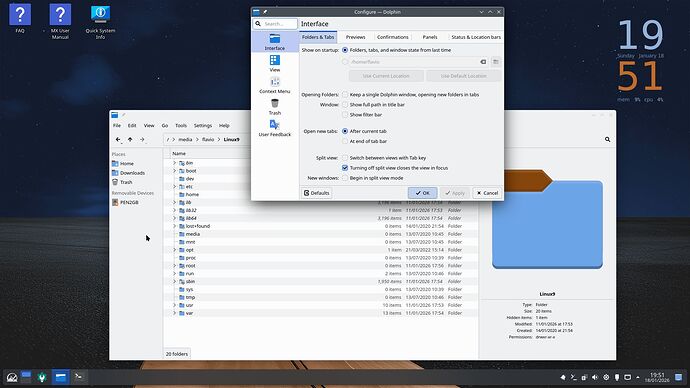Click 'flavio' in the Dolphin breadcrumb path

pos(208,139)
